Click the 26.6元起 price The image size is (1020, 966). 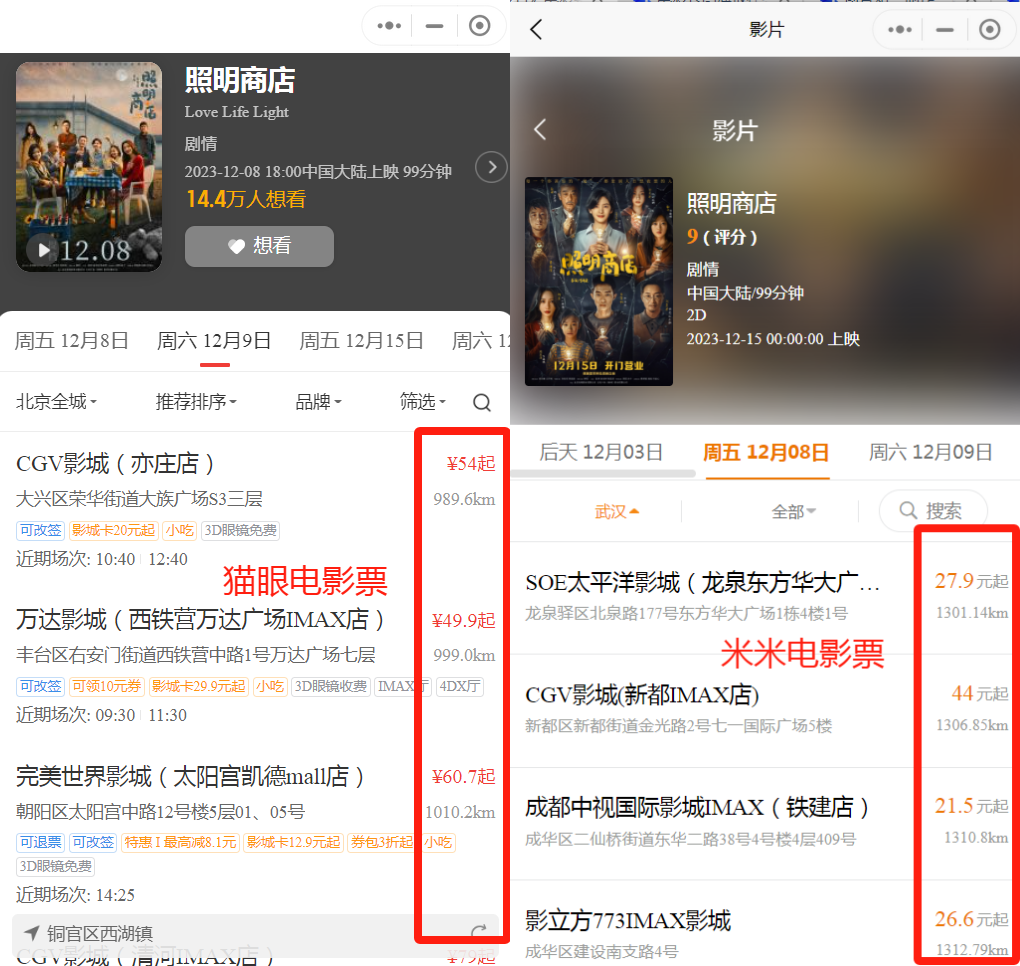(x=971, y=919)
